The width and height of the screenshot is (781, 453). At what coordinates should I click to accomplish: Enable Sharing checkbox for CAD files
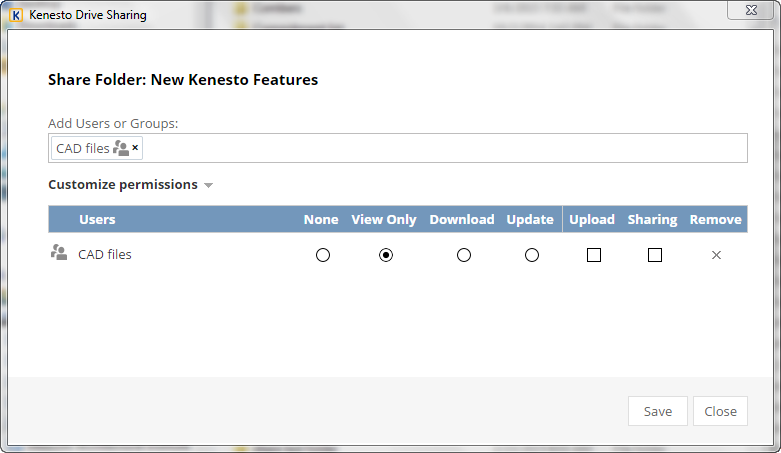pos(655,255)
